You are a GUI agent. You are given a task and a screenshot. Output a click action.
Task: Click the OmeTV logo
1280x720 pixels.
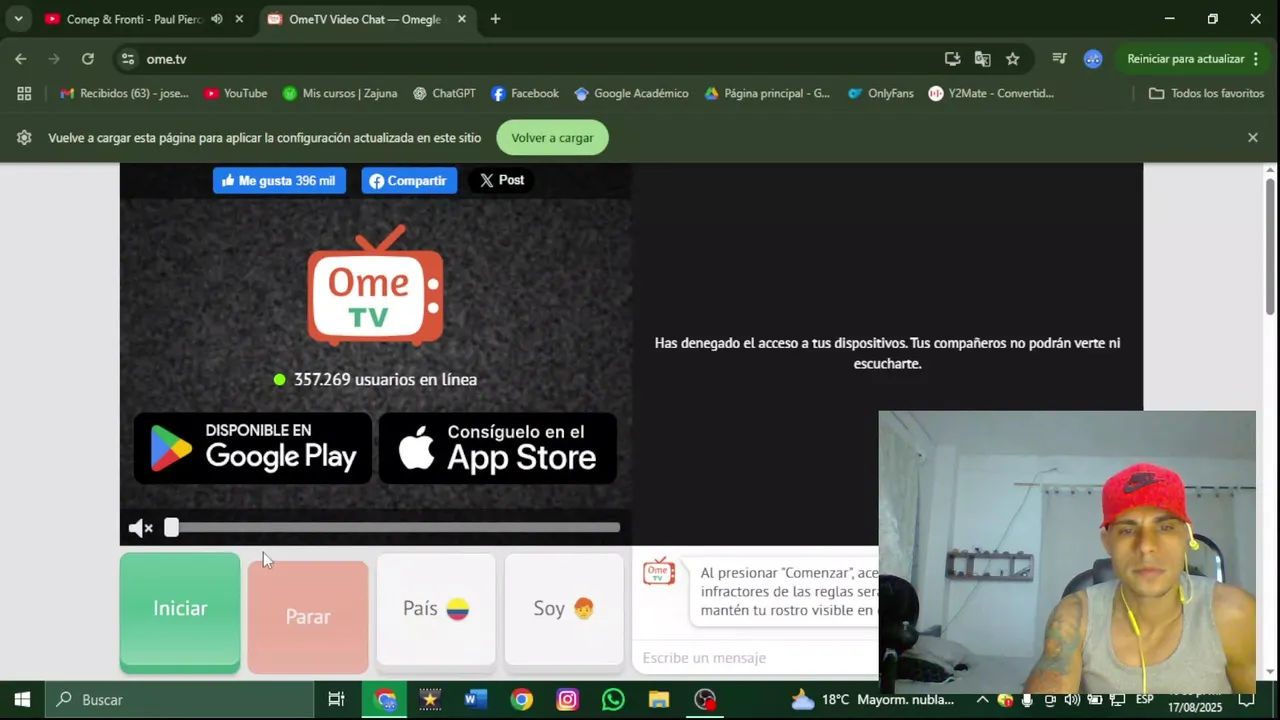click(x=375, y=286)
